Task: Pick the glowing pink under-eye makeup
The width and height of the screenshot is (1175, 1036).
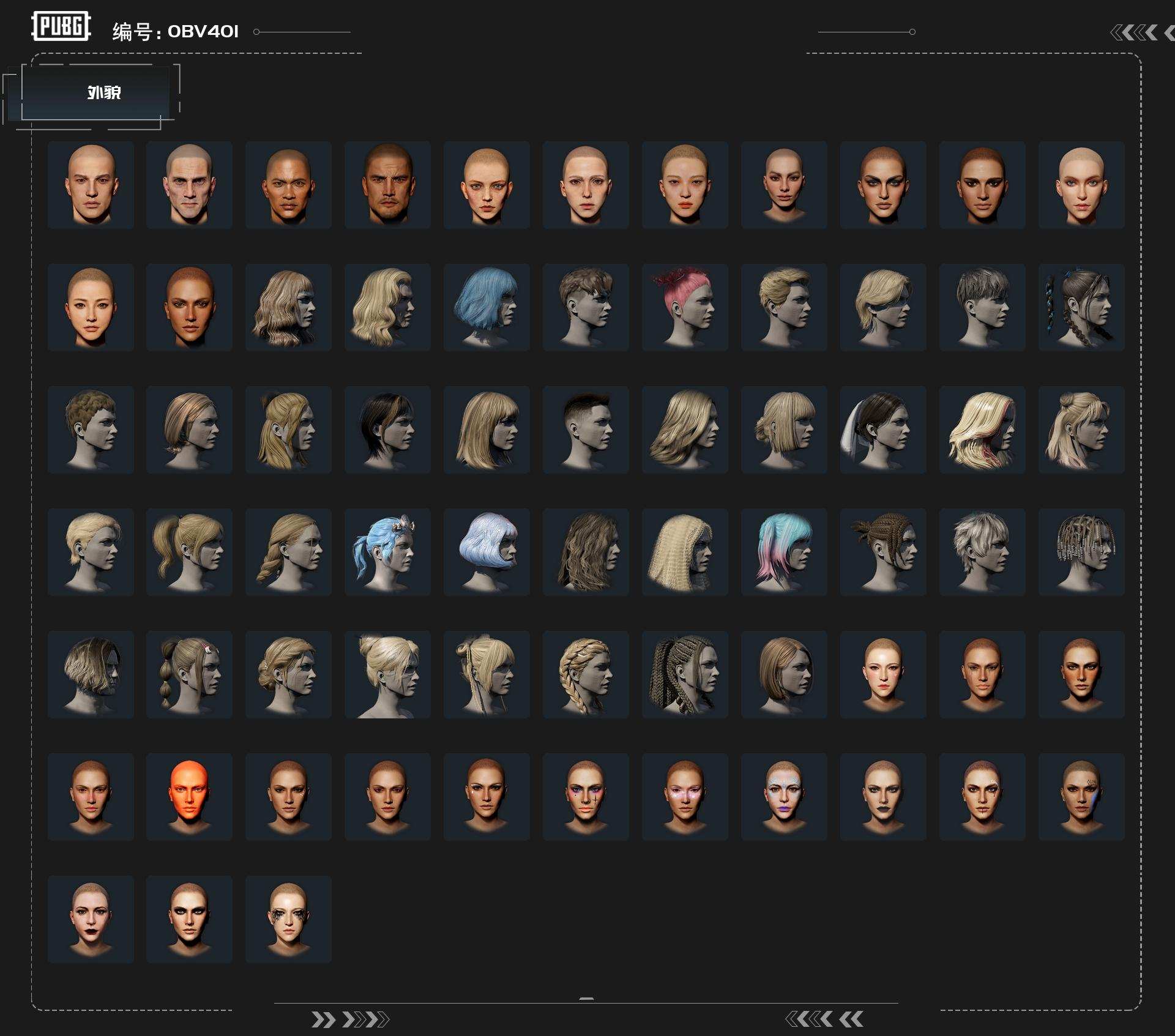Action: point(685,797)
